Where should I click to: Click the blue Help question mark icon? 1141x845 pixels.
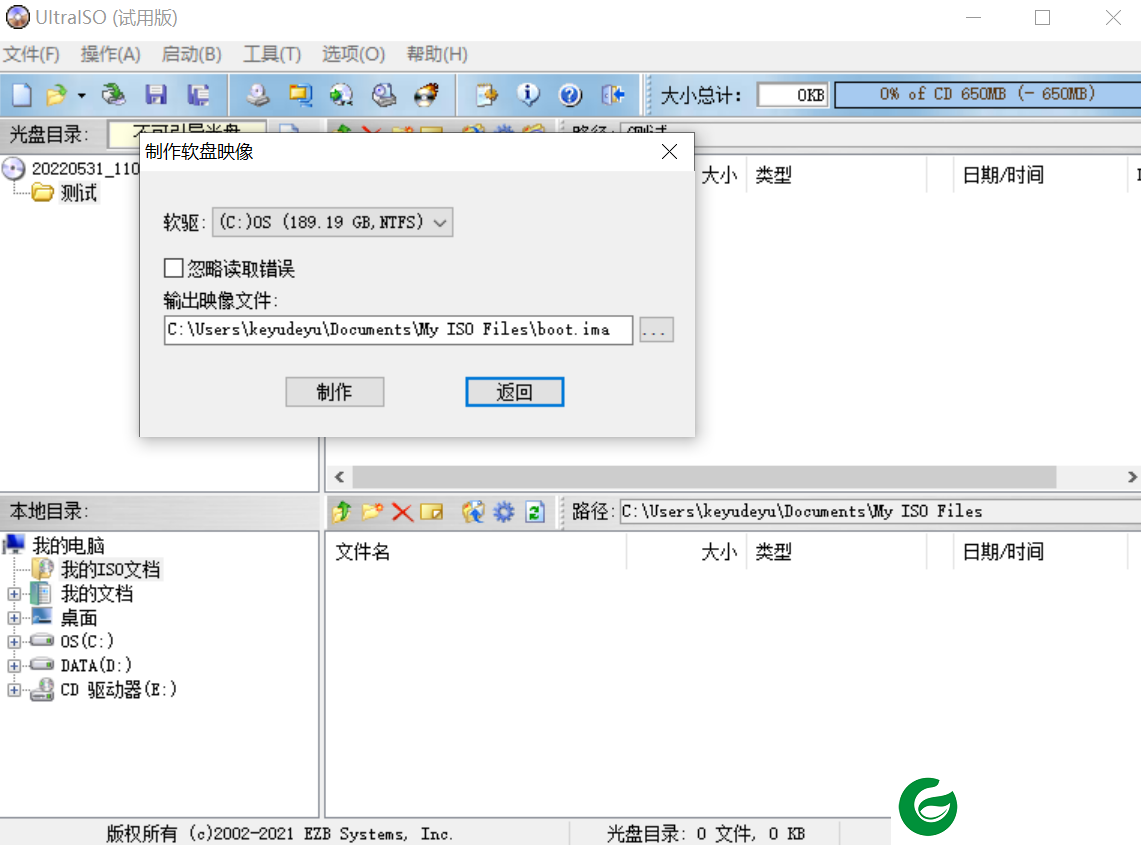click(x=570, y=95)
